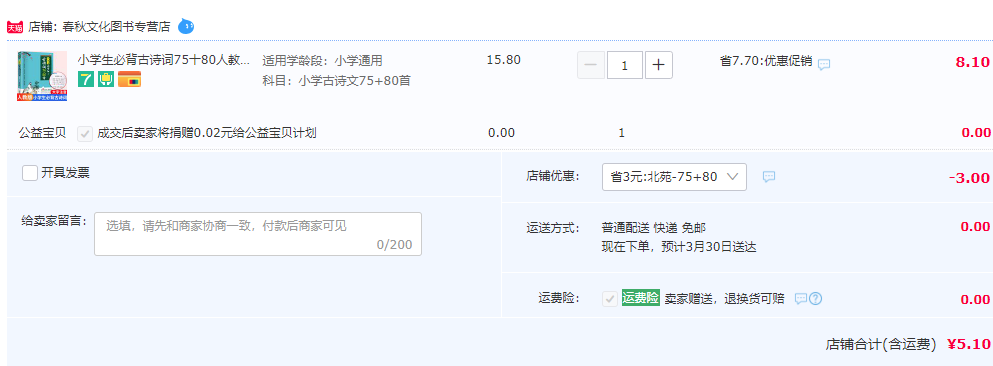This screenshot has height=366, width=993.
Task: Open comment bubble beside store discount dropdown
Action: click(x=769, y=177)
